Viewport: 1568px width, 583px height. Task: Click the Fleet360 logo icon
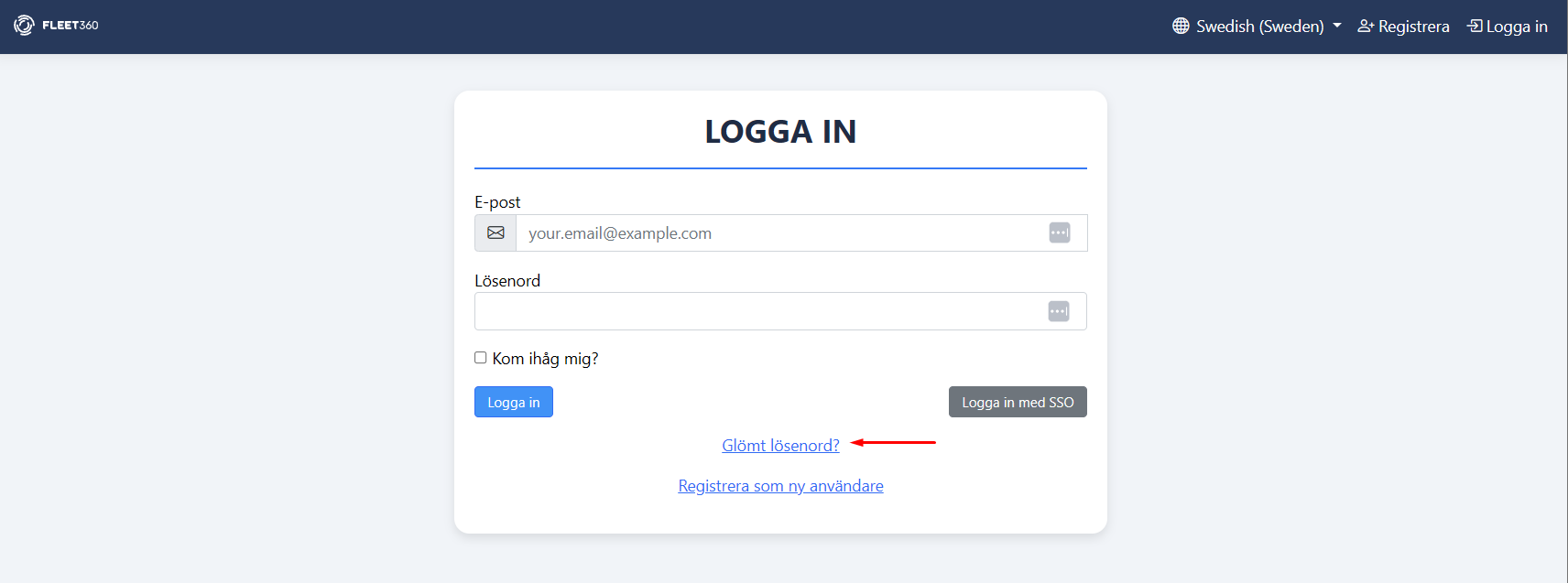tap(24, 26)
